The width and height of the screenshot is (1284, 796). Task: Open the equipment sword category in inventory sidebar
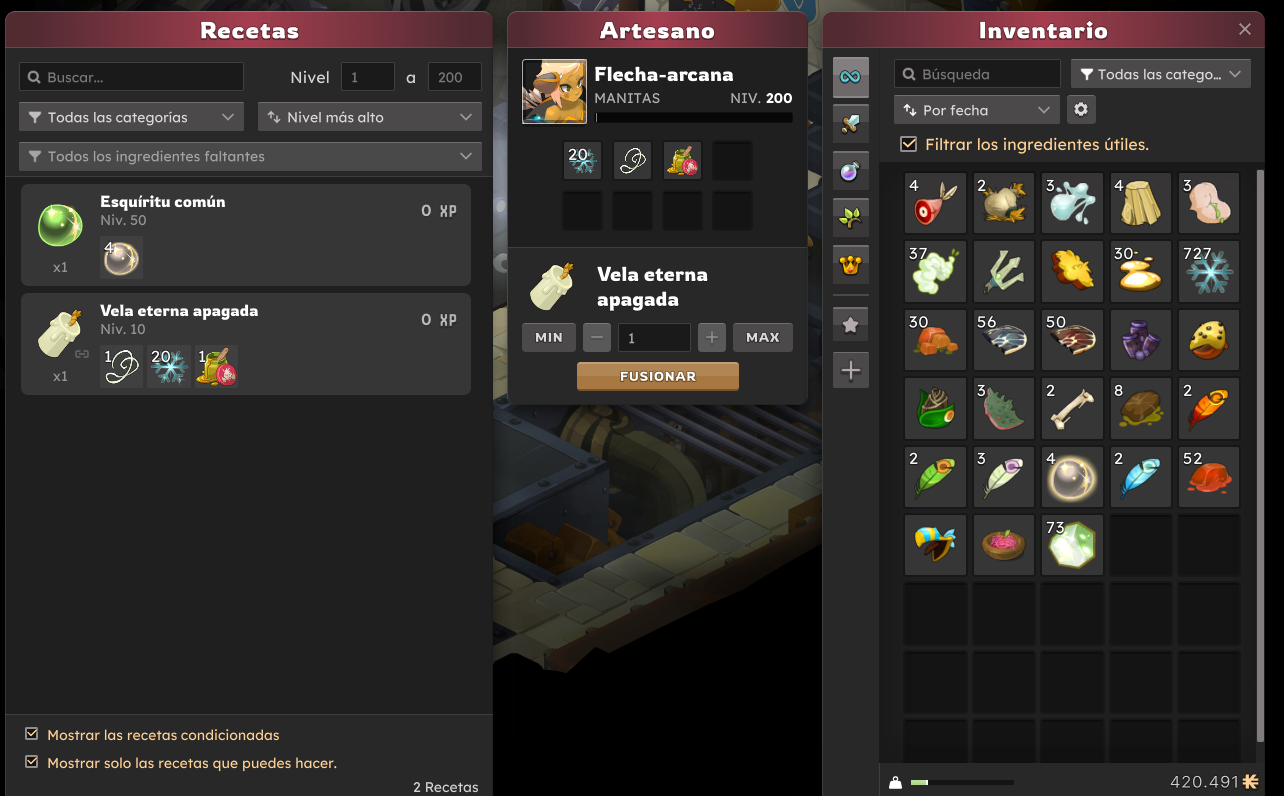tap(851, 124)
